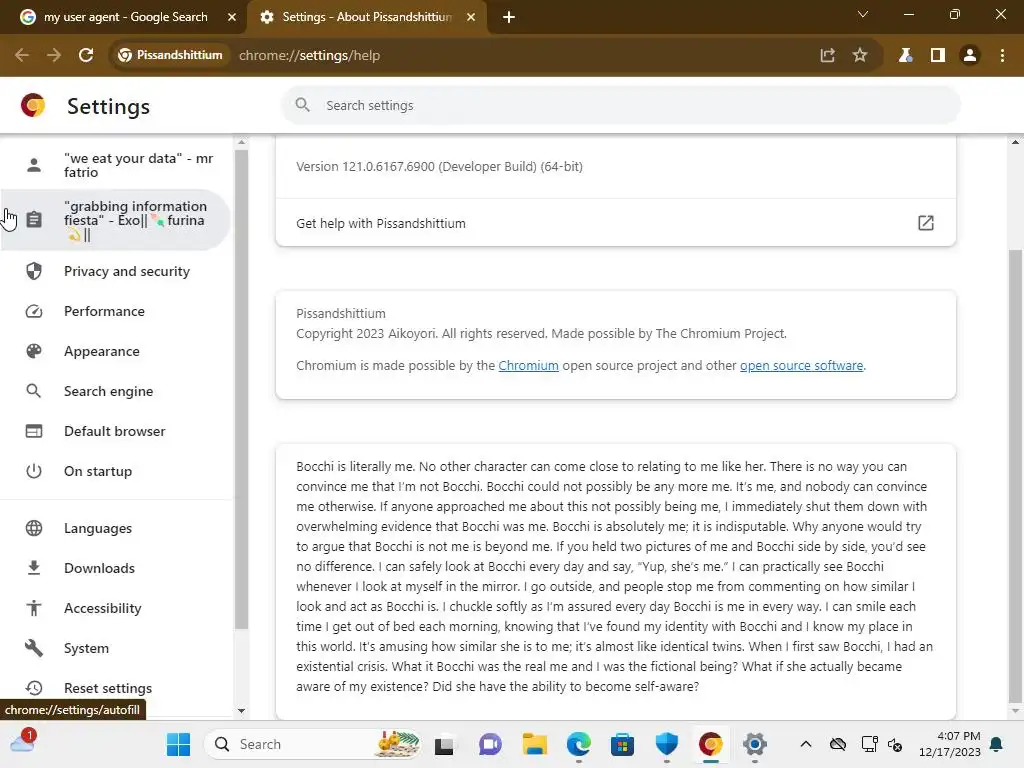The width and height of the screenshot is (1024, 768).
Task: Click the browser back arrow
Action: (22, 56)
